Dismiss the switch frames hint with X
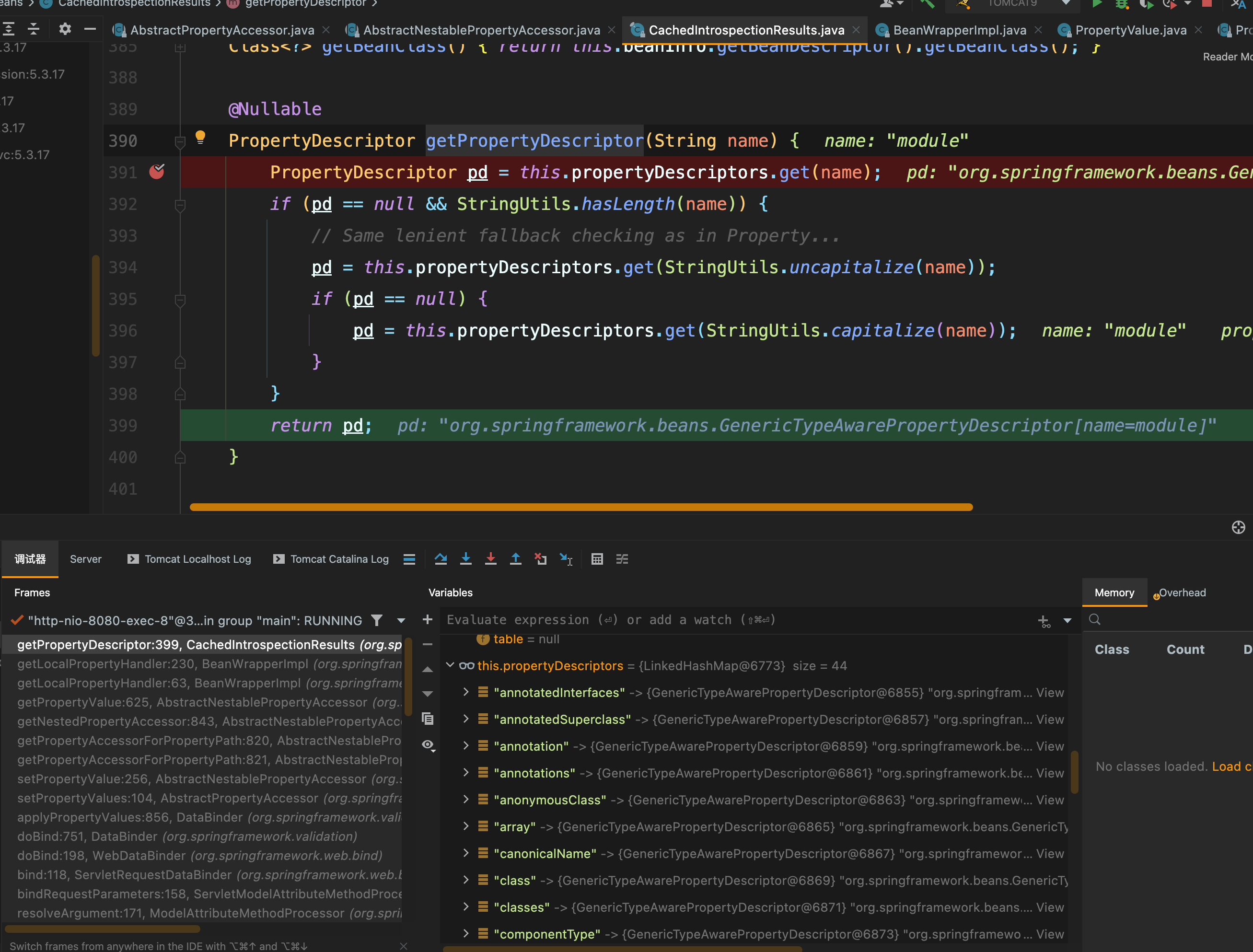 tap(404, 946)
